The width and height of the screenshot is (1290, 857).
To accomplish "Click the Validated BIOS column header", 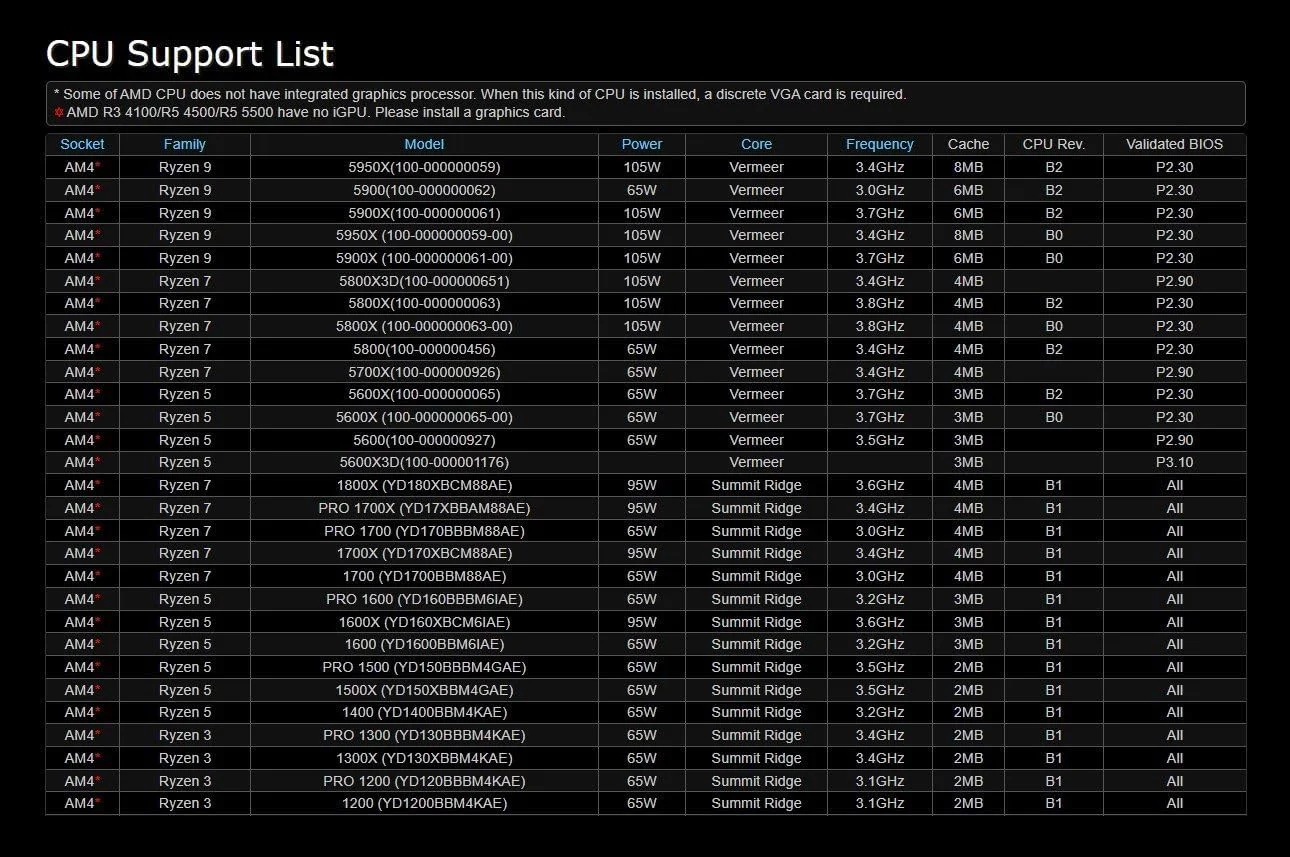I will tap(1174, 144).
